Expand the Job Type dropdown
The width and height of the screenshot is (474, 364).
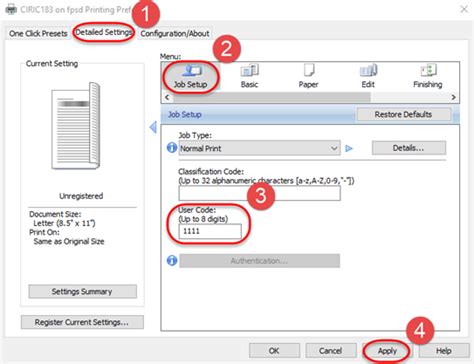259,148
